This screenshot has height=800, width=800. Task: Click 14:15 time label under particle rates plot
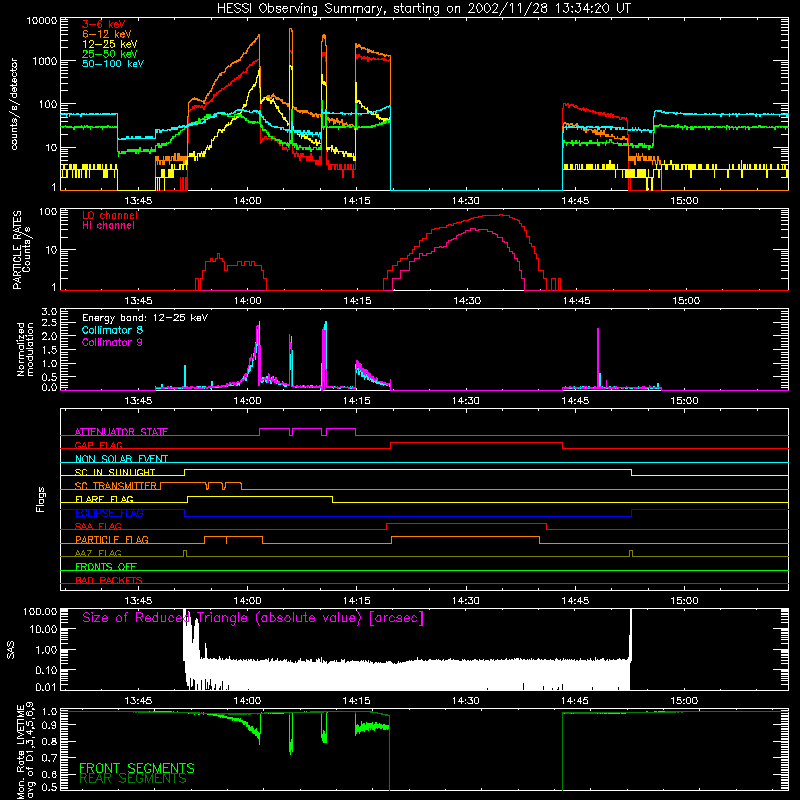(357, 301)
